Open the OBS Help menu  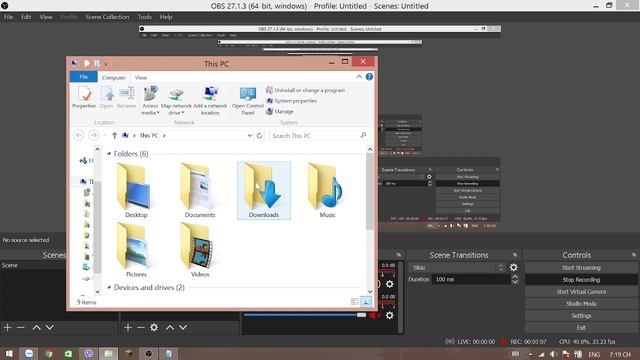166,17
